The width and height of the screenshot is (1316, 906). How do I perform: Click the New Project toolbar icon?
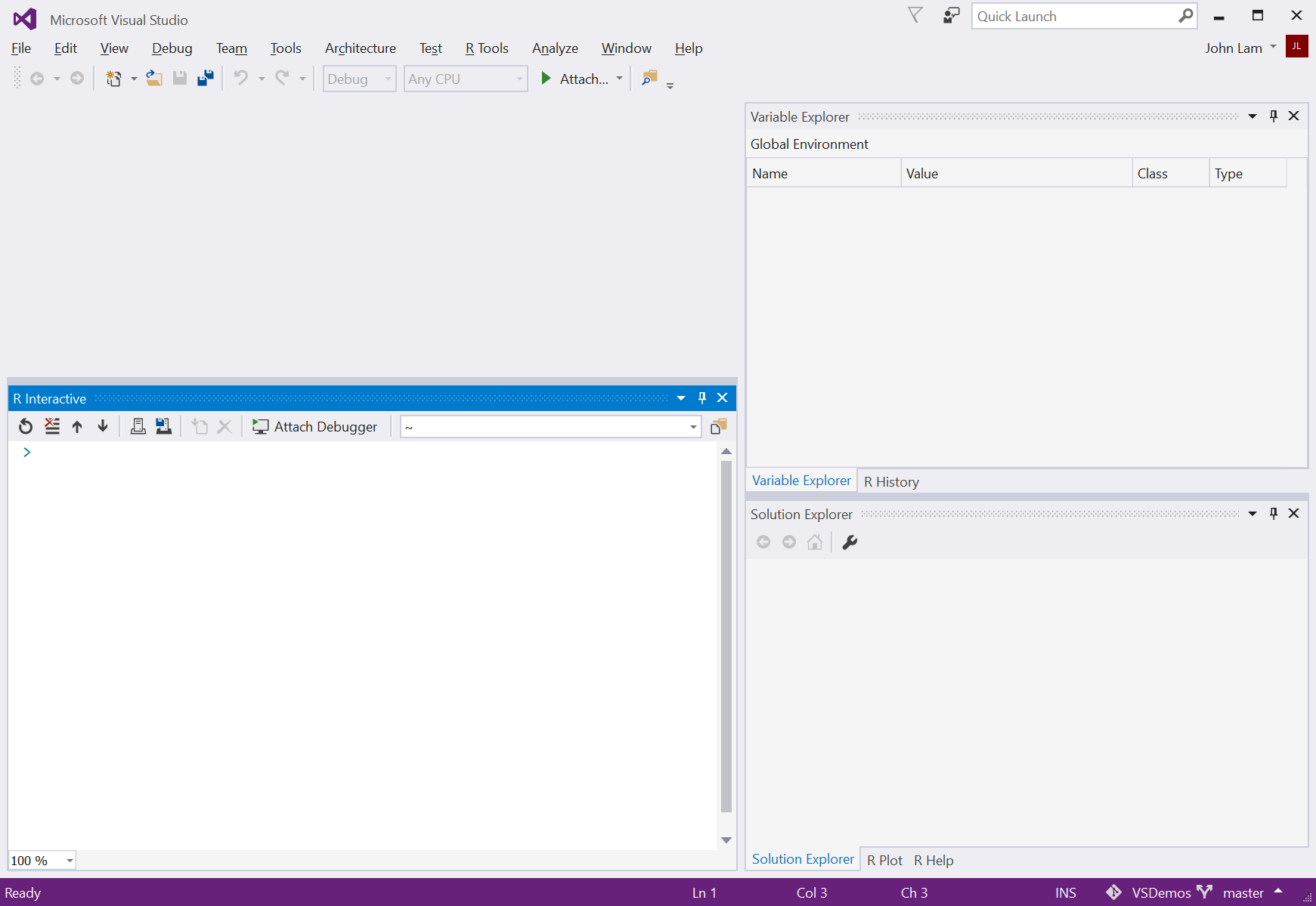[x=113, y=79]
